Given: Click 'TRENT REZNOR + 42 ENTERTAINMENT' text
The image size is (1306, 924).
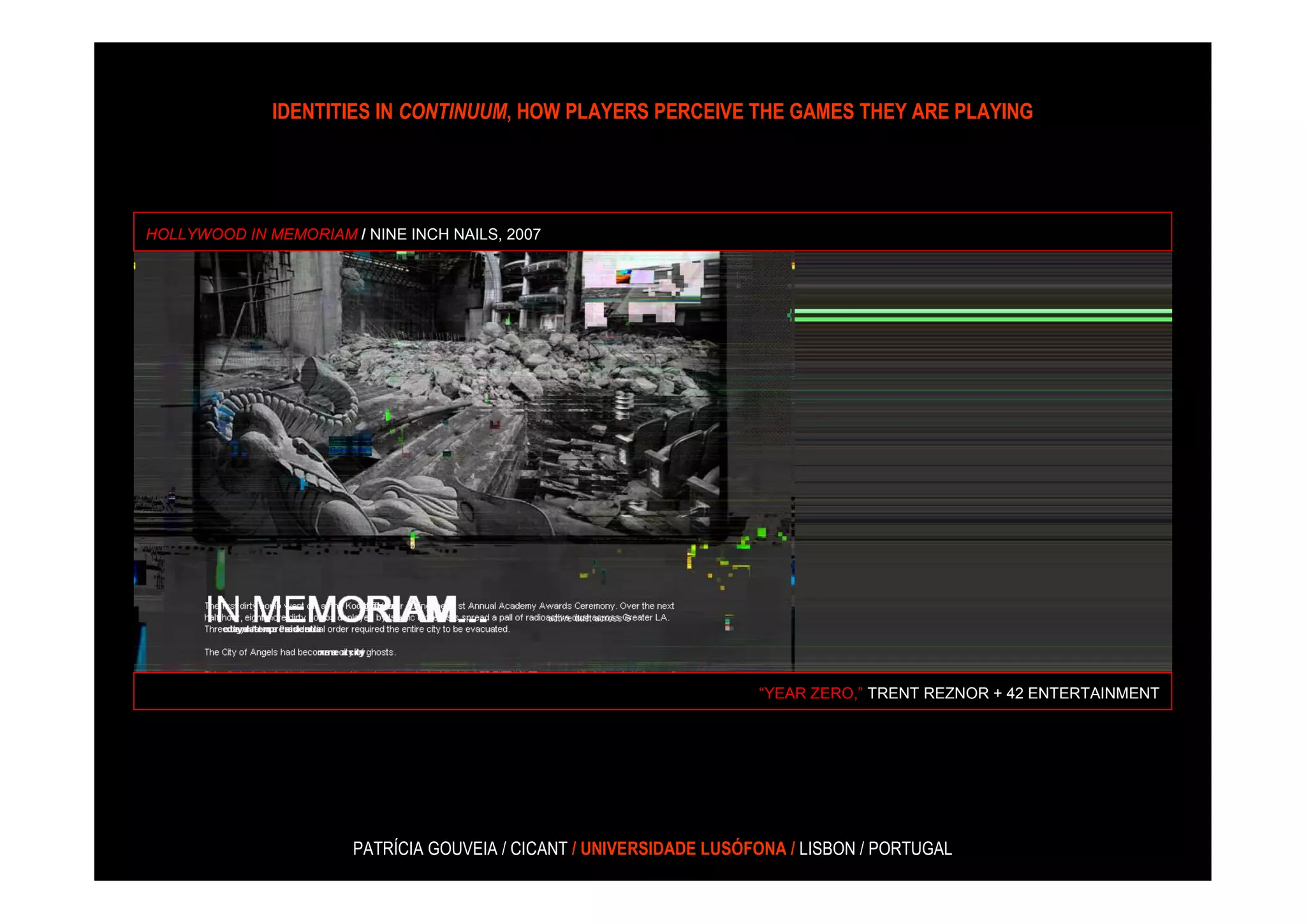Looking at the screenshot, I should [x=1013, y=693].
